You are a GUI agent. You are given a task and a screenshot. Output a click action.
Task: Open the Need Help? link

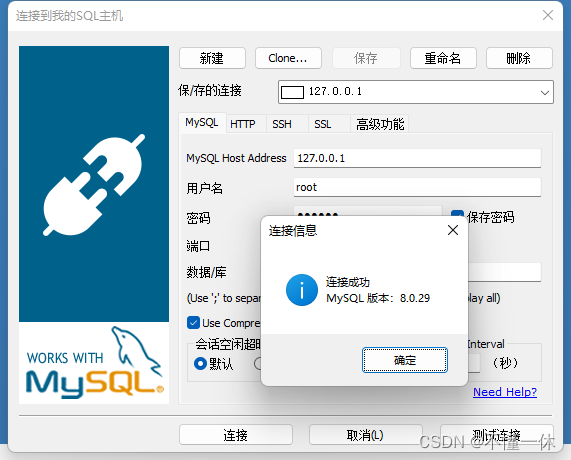pyautogui.click(x=505, y=392)
